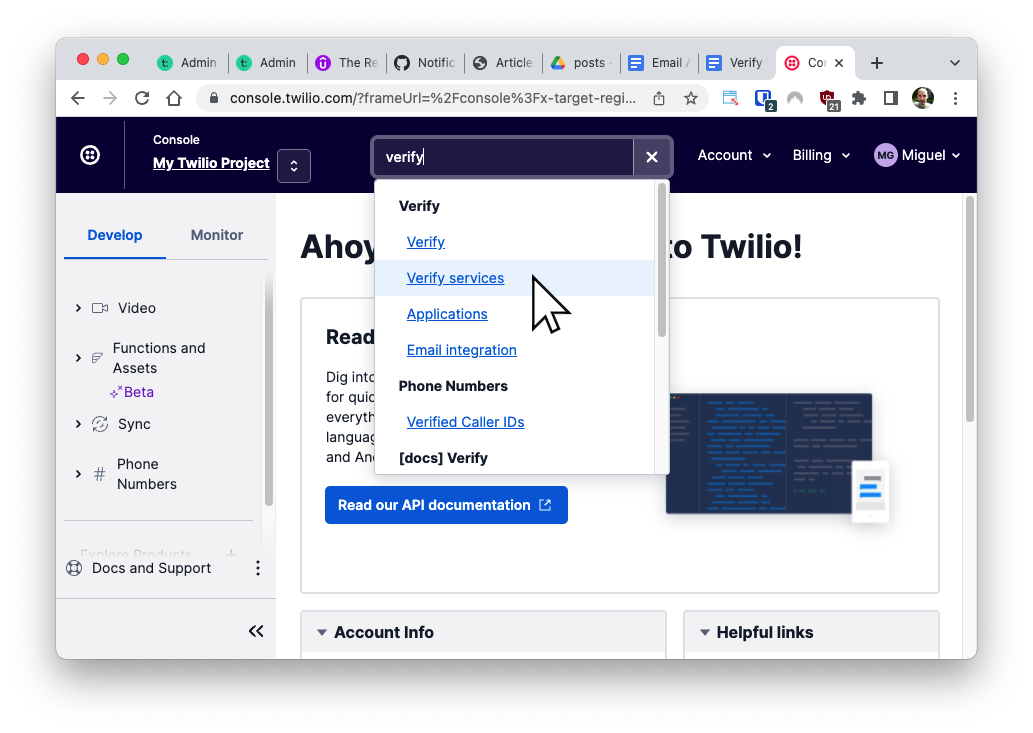Image resolution: width=1033 pixels, height=733 pixels.
Task: Open a new browser tab
Action: click(876, 63)
